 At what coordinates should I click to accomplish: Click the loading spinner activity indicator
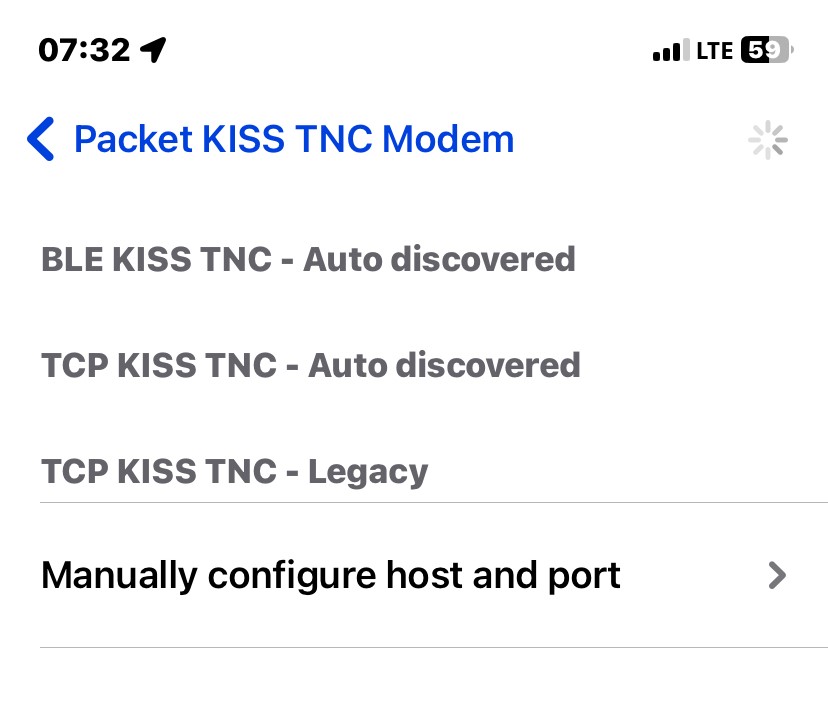point(768,140)
